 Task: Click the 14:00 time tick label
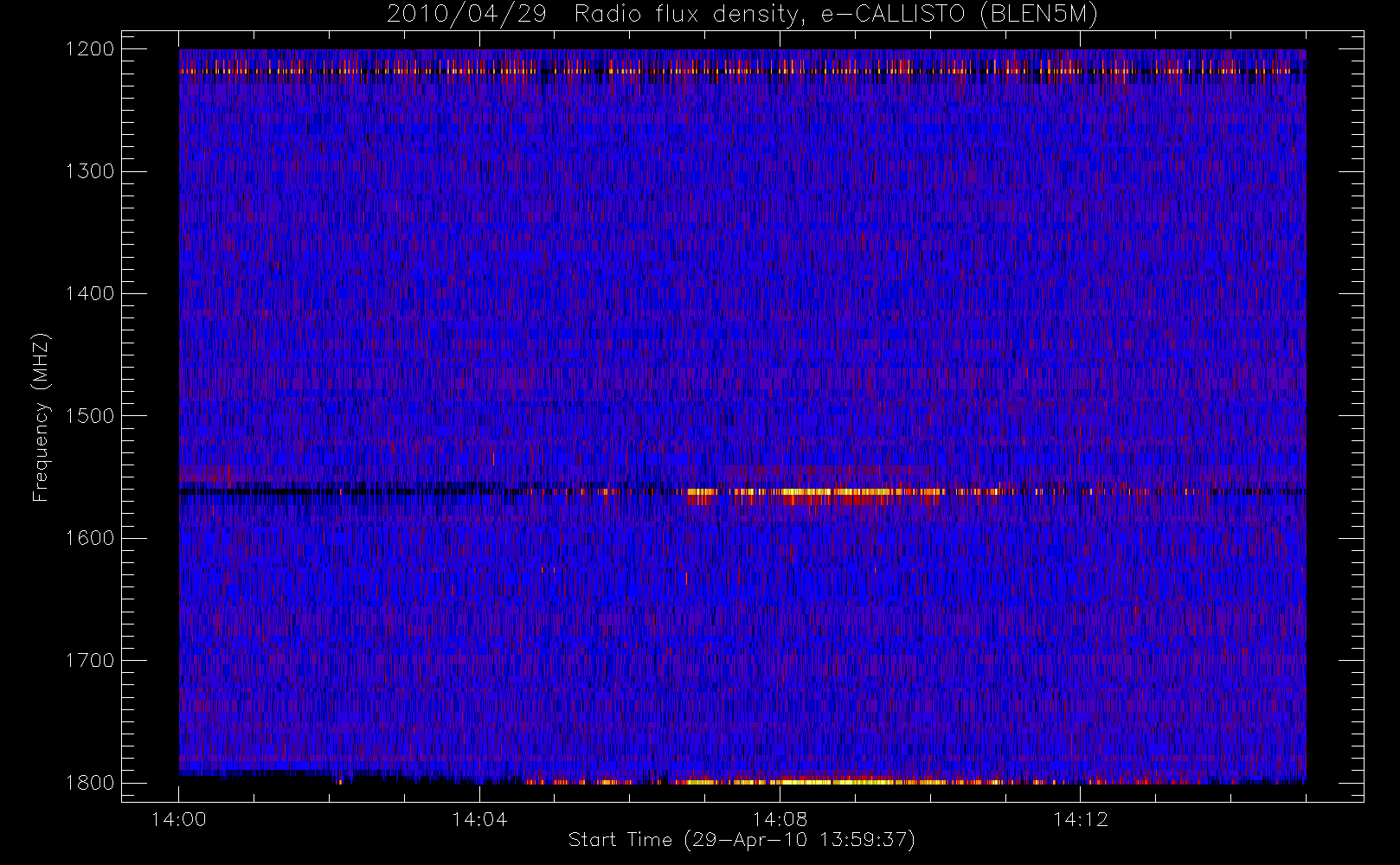point(179,819)
